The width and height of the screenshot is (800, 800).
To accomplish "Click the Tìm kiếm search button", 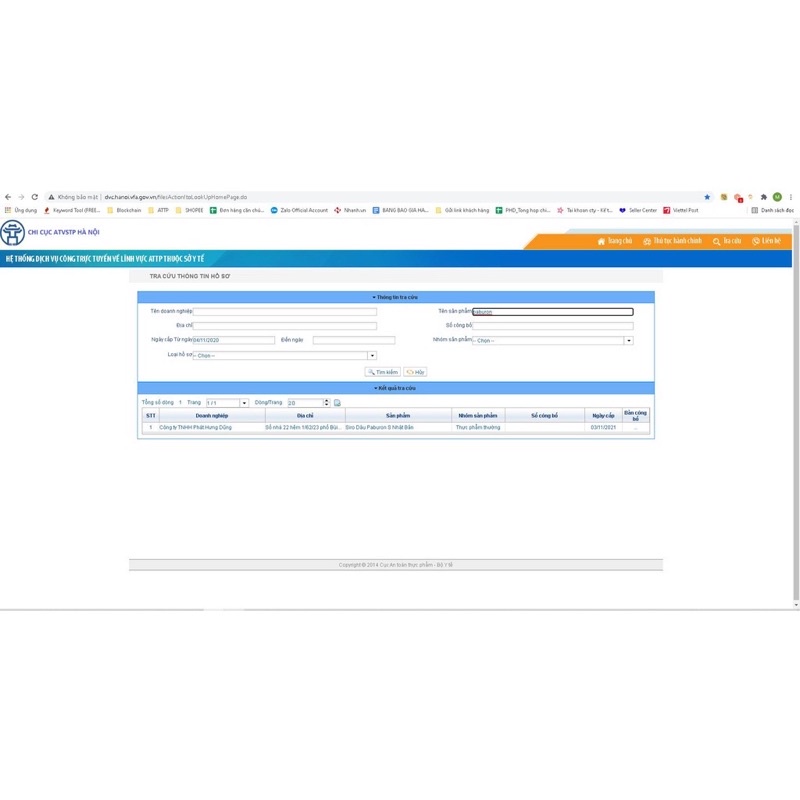I will (x=382, y=371).
